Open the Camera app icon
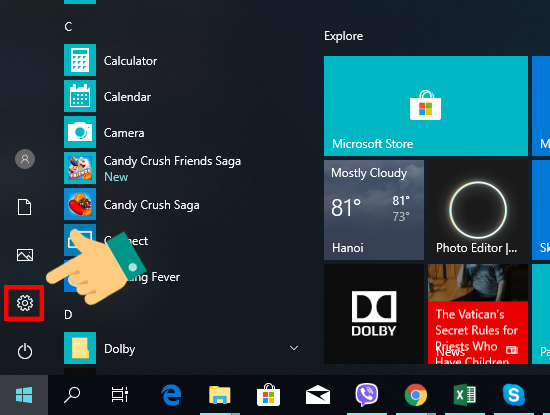The image size is (550, 415). (x=80, y=132)
